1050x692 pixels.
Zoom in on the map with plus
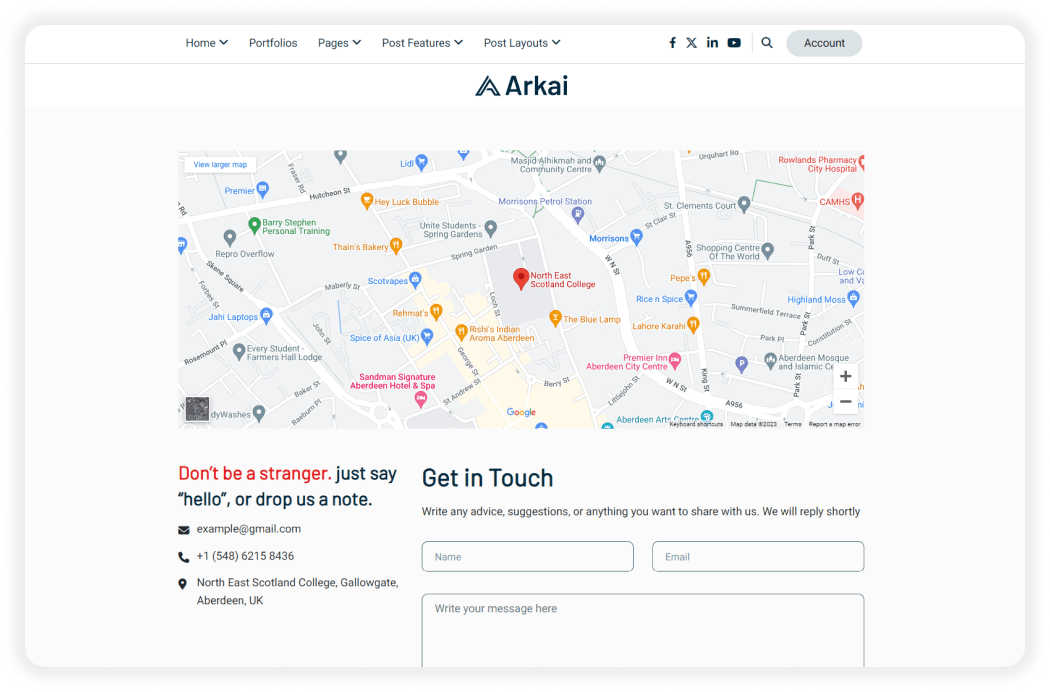pos(846,376)
